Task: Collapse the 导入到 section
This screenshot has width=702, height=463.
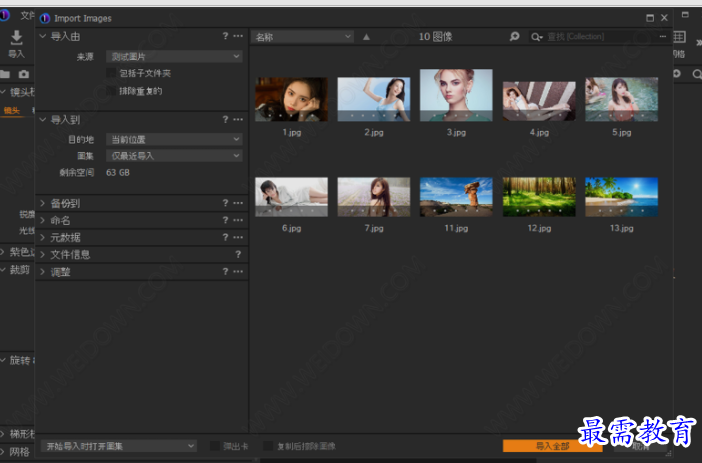Action: [x=43, y=119]
